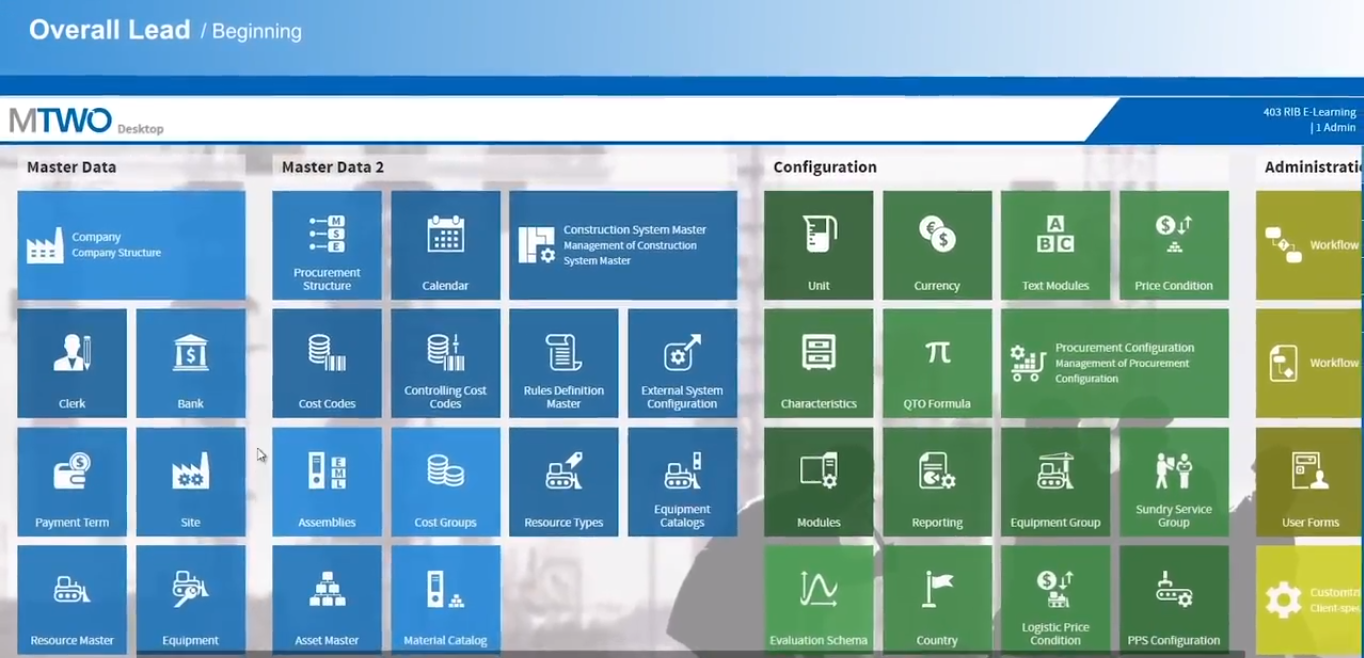Select the QTO Formula icon

click(937, 363)
